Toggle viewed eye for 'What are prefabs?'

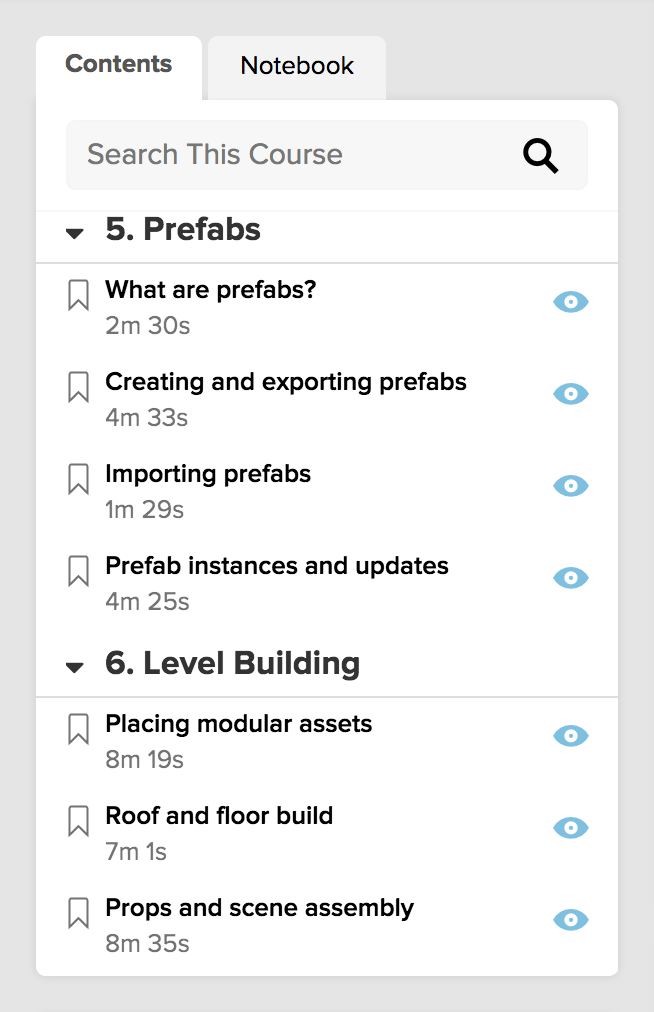(571, 301)
